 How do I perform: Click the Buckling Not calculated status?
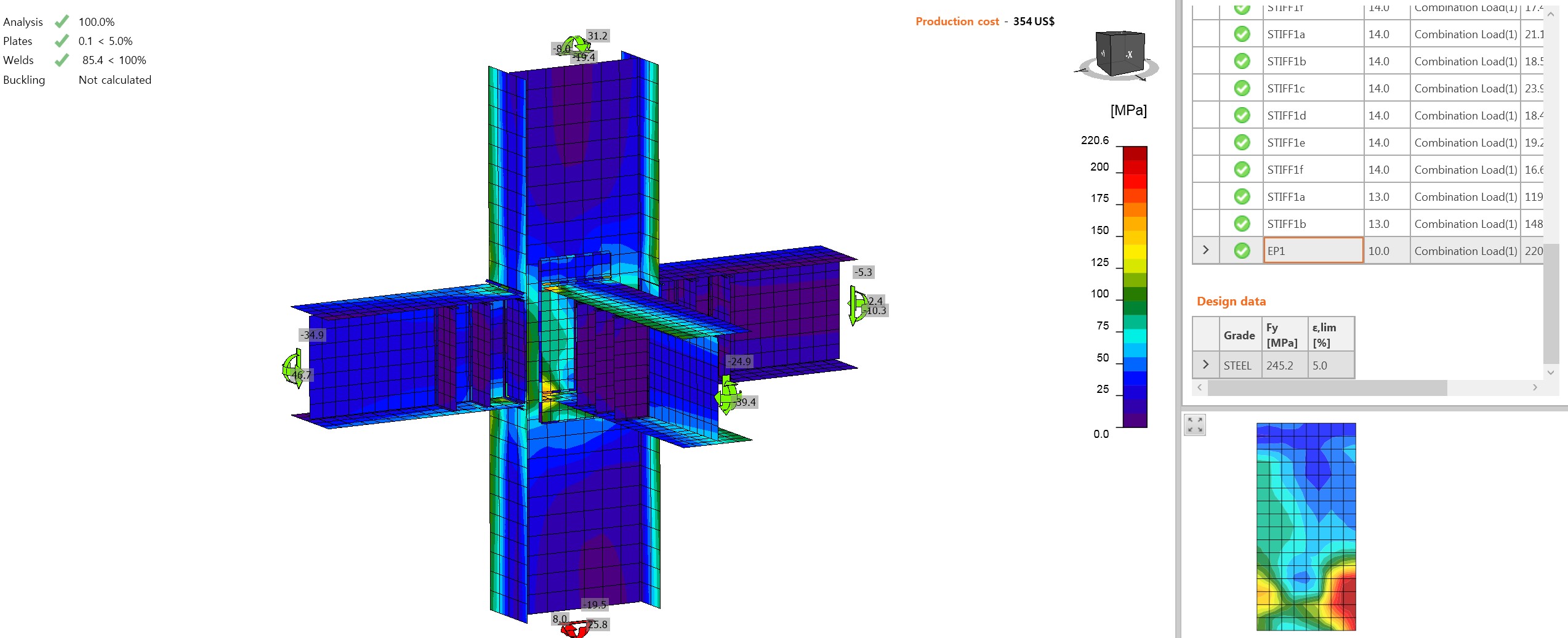(x=115, y=79)
